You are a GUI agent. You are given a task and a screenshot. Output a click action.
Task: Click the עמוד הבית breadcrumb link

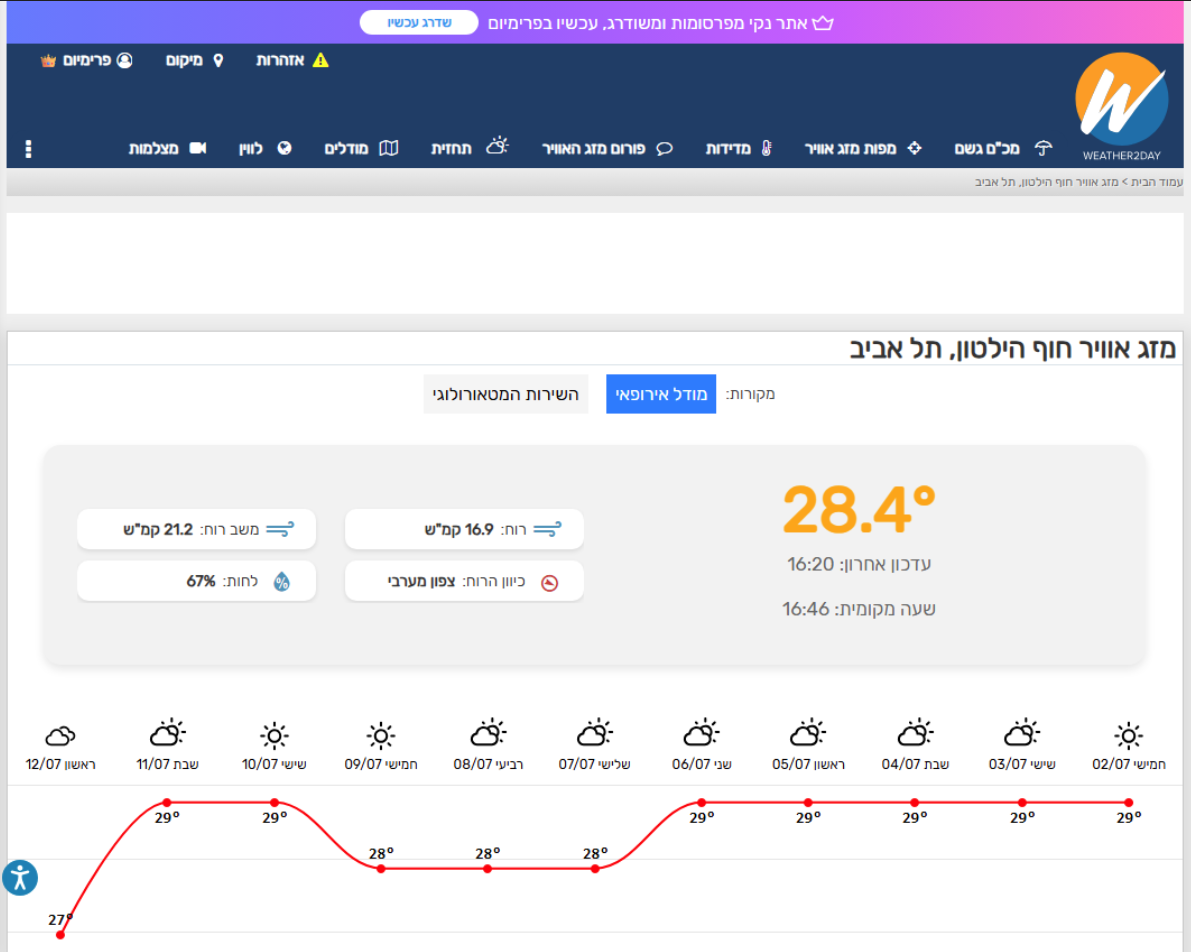pyautogui.click(x=1158, y=182)
